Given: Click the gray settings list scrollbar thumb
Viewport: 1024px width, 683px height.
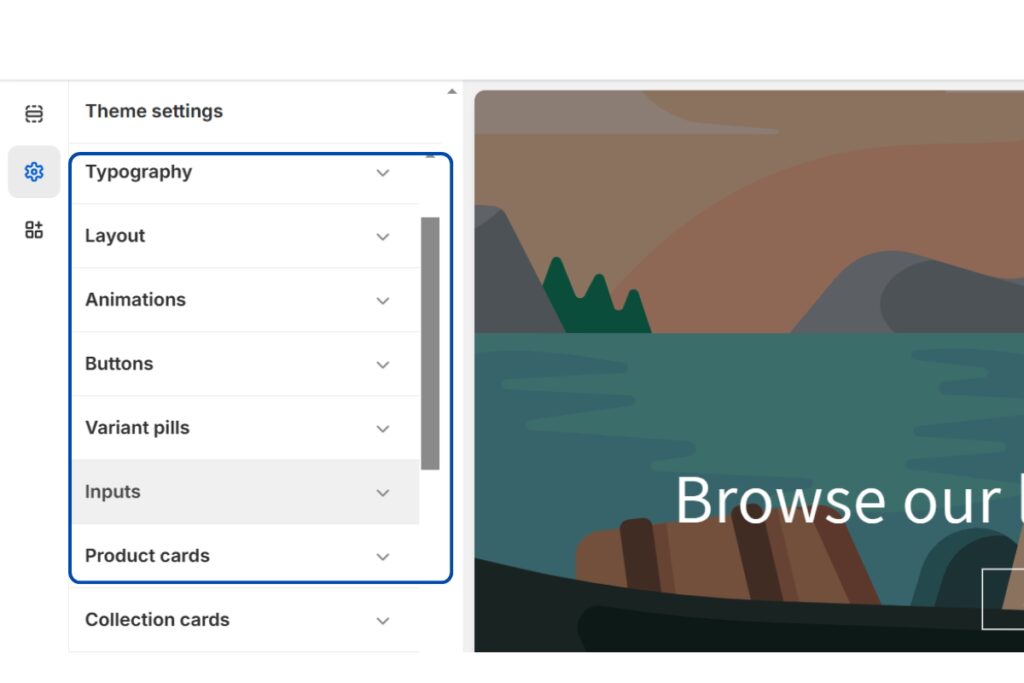Looking at the screenshot, I should click(430, 343).
